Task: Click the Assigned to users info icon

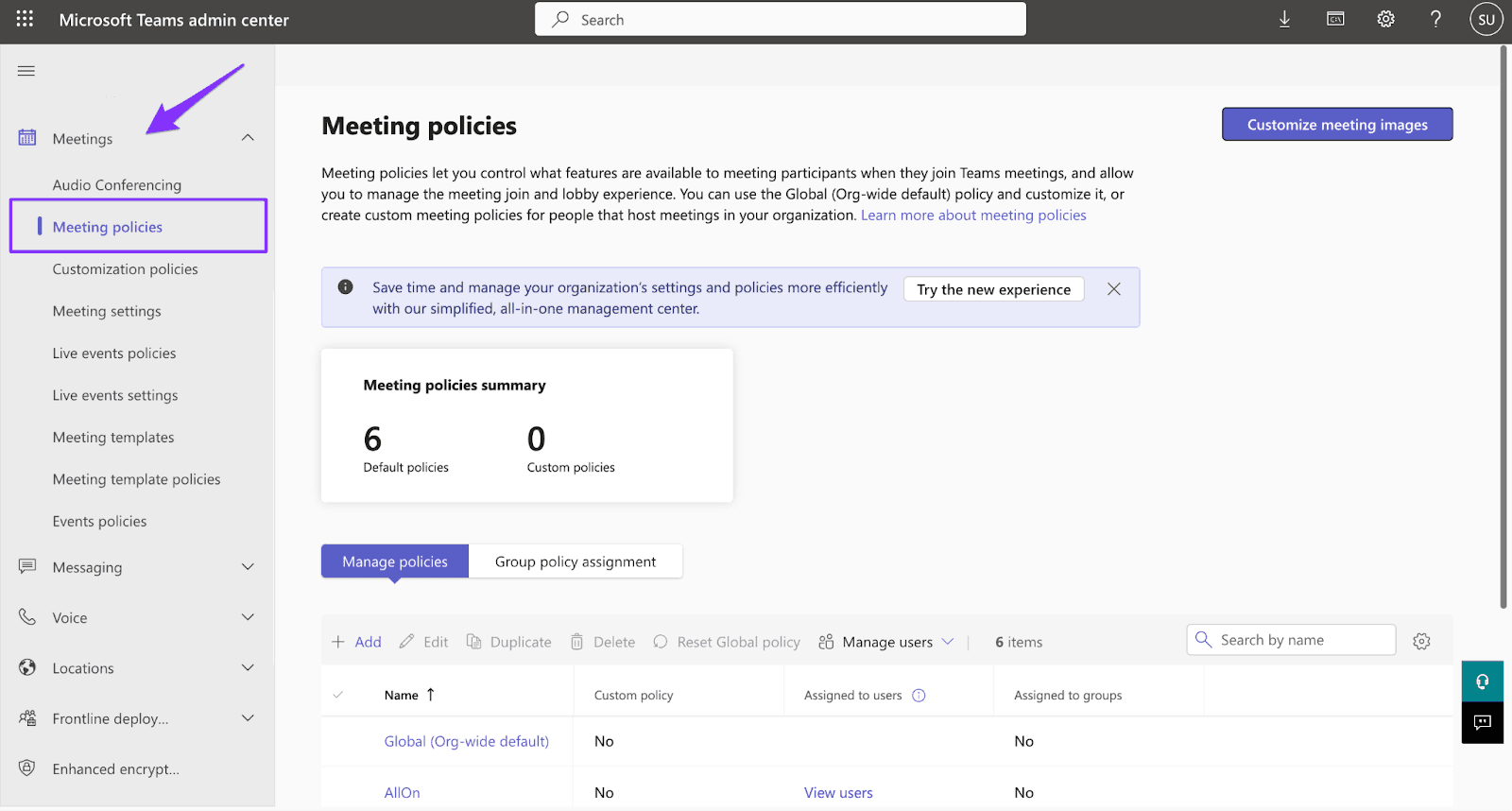Action: [919, 696]
